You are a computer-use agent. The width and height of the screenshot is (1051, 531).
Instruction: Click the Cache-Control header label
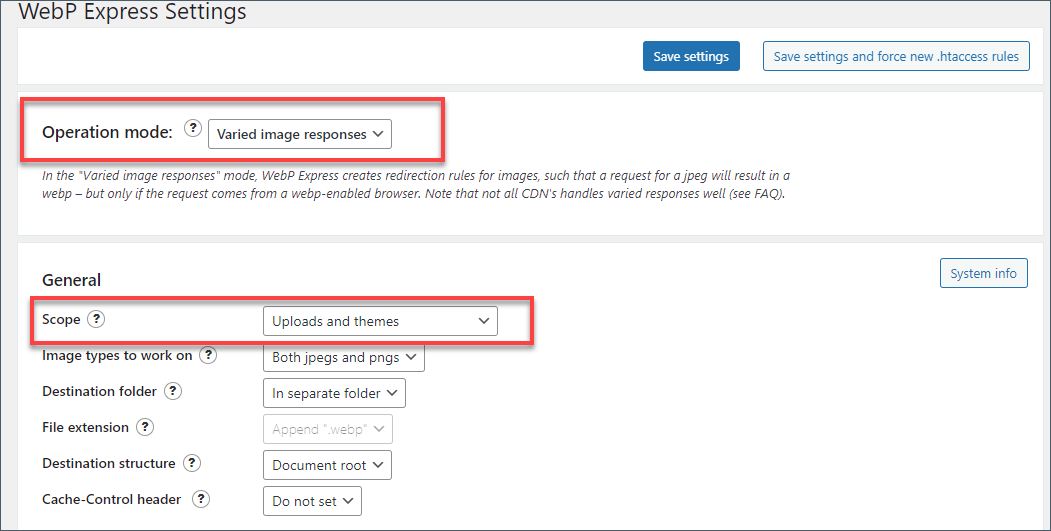coord(112,499)
